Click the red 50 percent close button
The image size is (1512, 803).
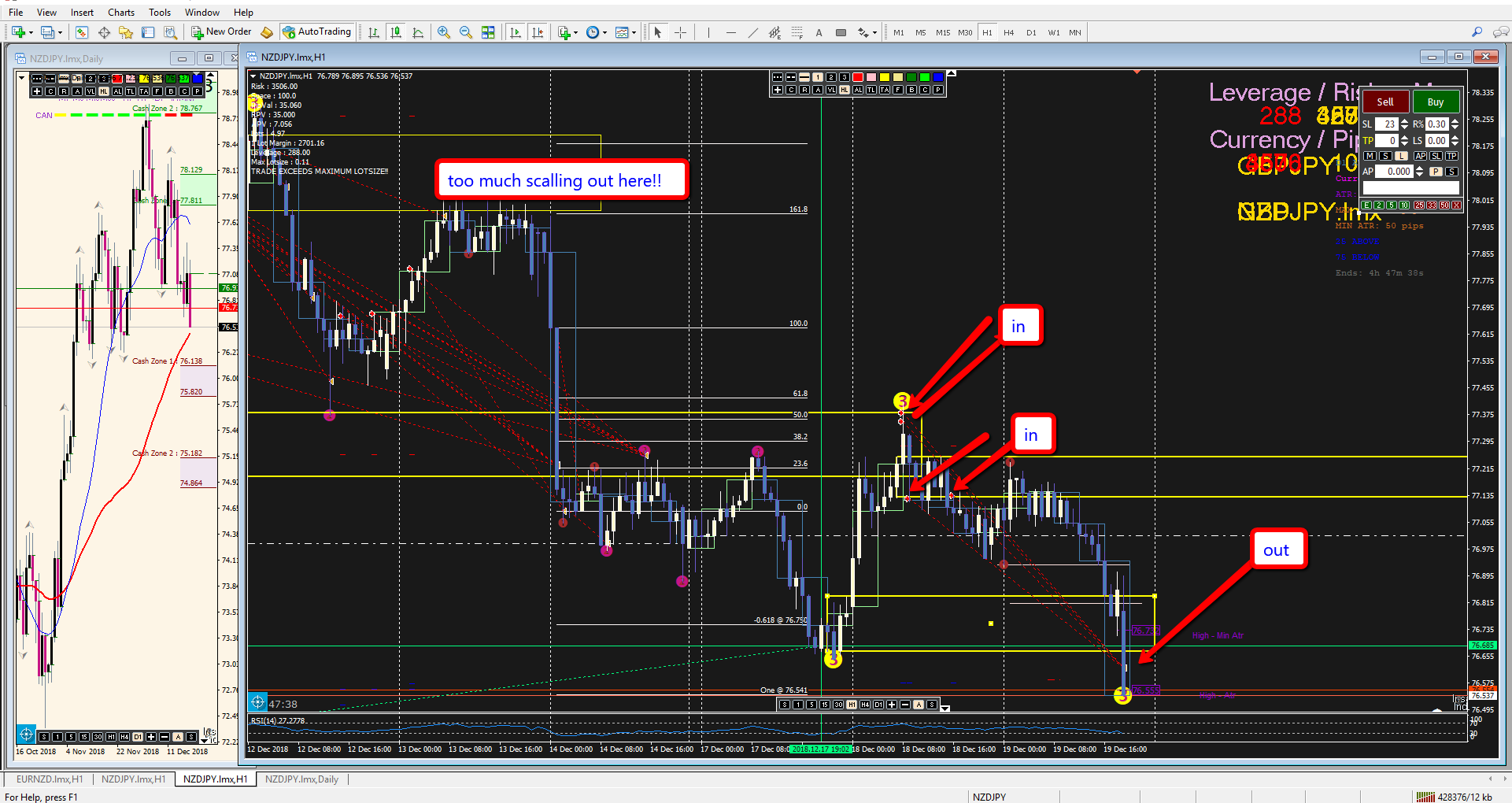(1444, 205)
